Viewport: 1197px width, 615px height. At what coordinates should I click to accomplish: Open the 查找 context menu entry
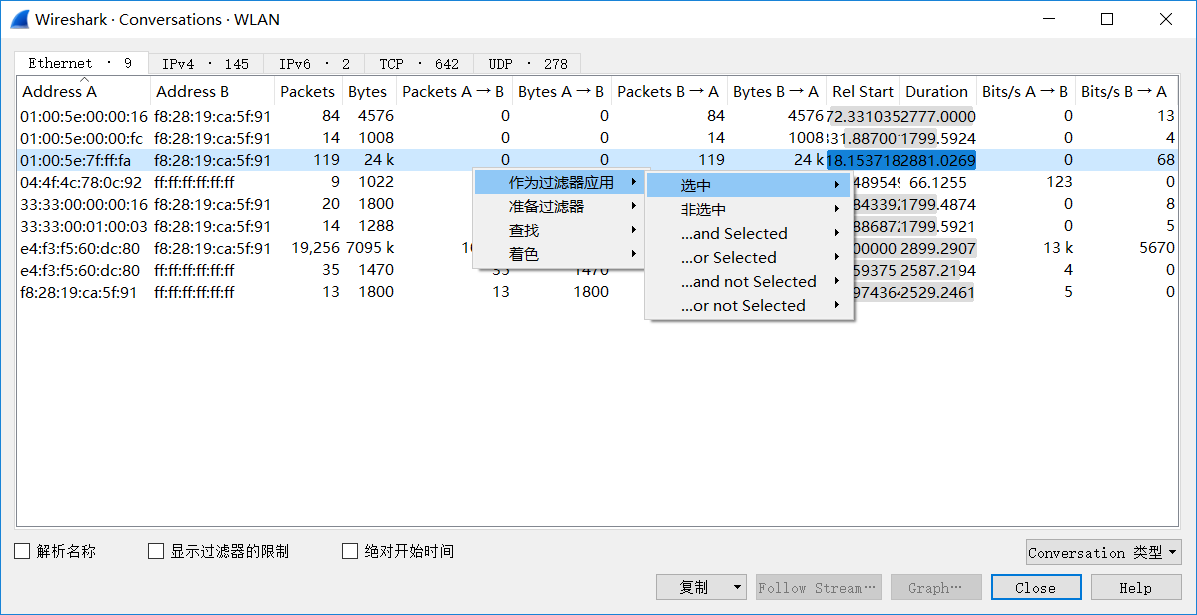click(561, 230)
